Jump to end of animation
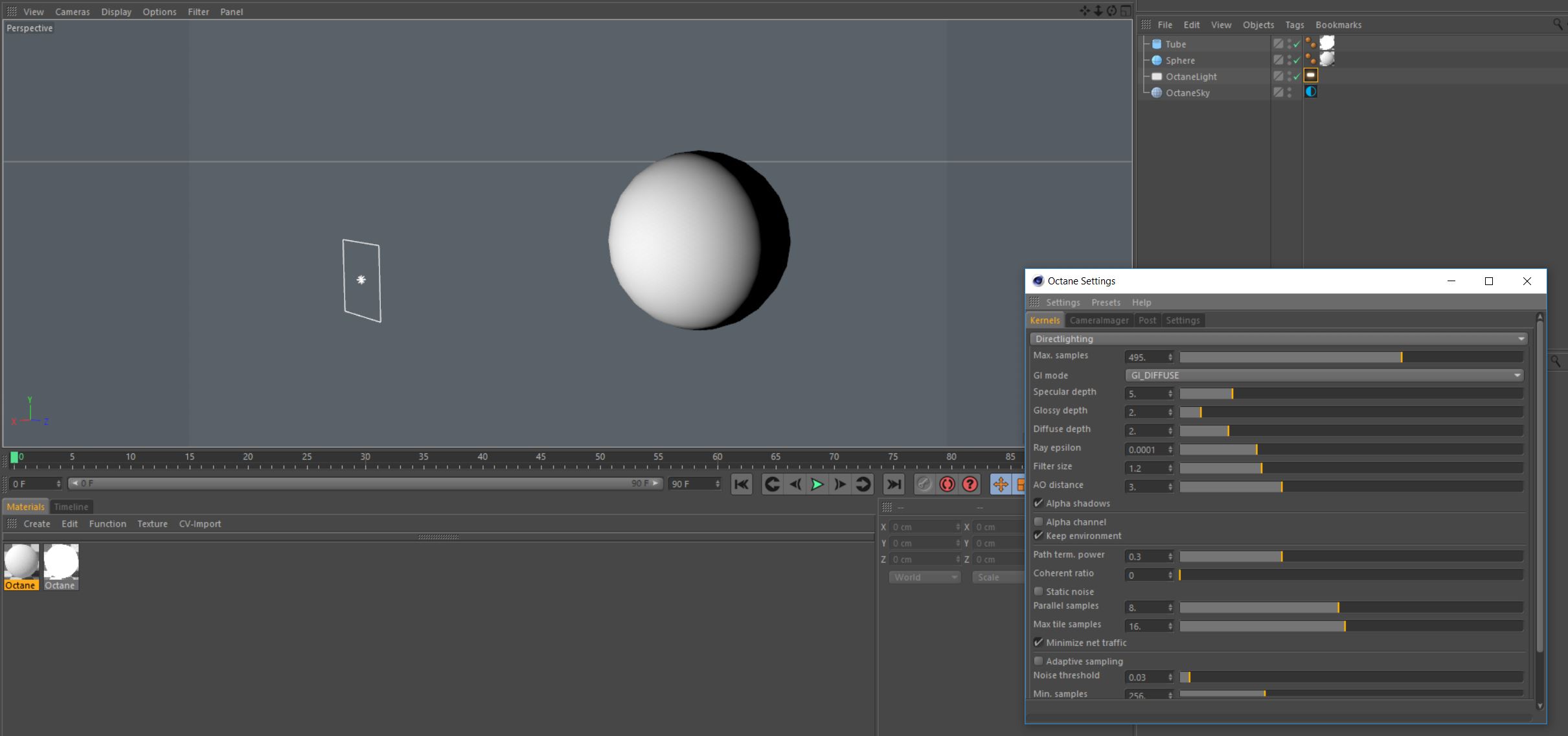 [x=893, y=484]
